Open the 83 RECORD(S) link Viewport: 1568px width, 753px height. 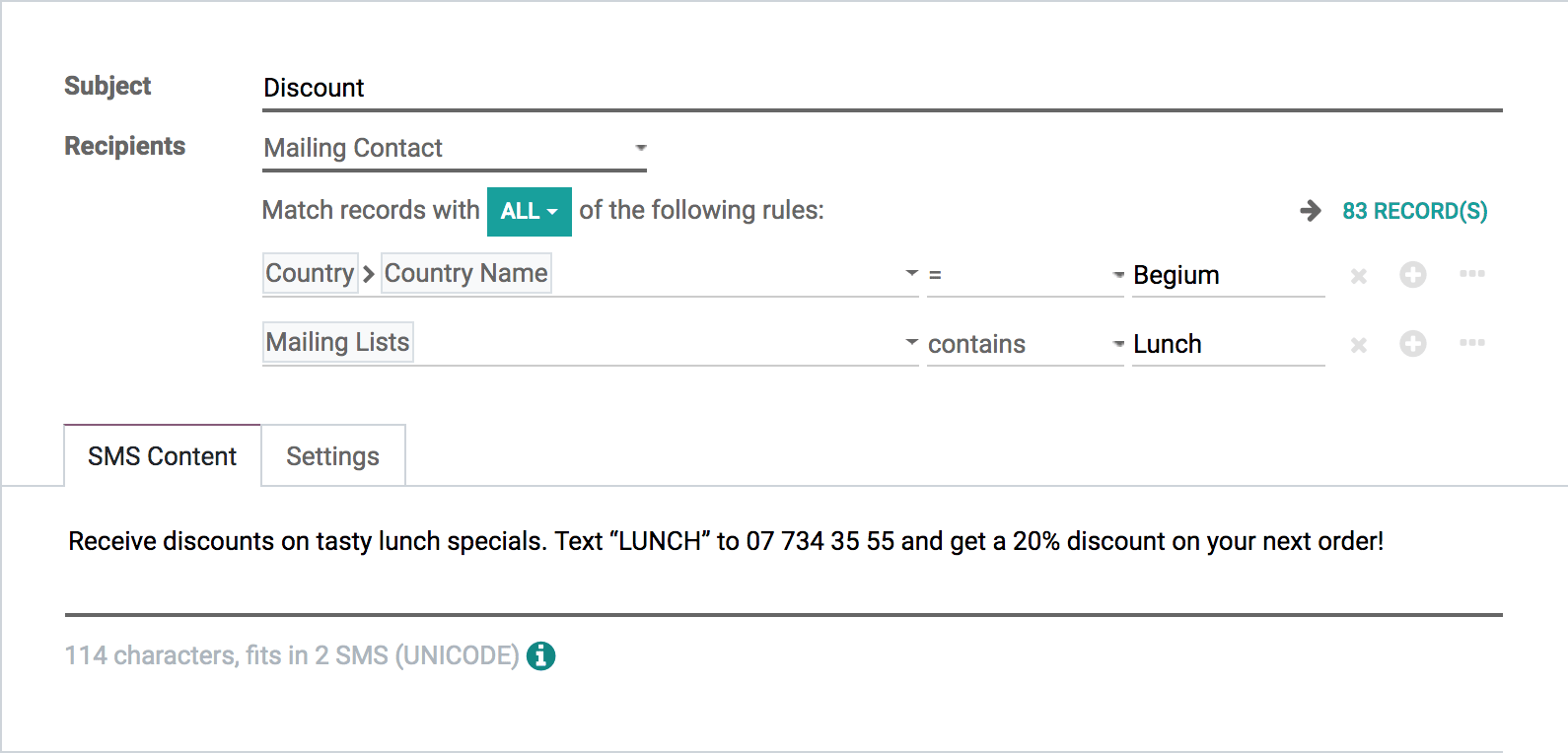[x=1414, y=210]
